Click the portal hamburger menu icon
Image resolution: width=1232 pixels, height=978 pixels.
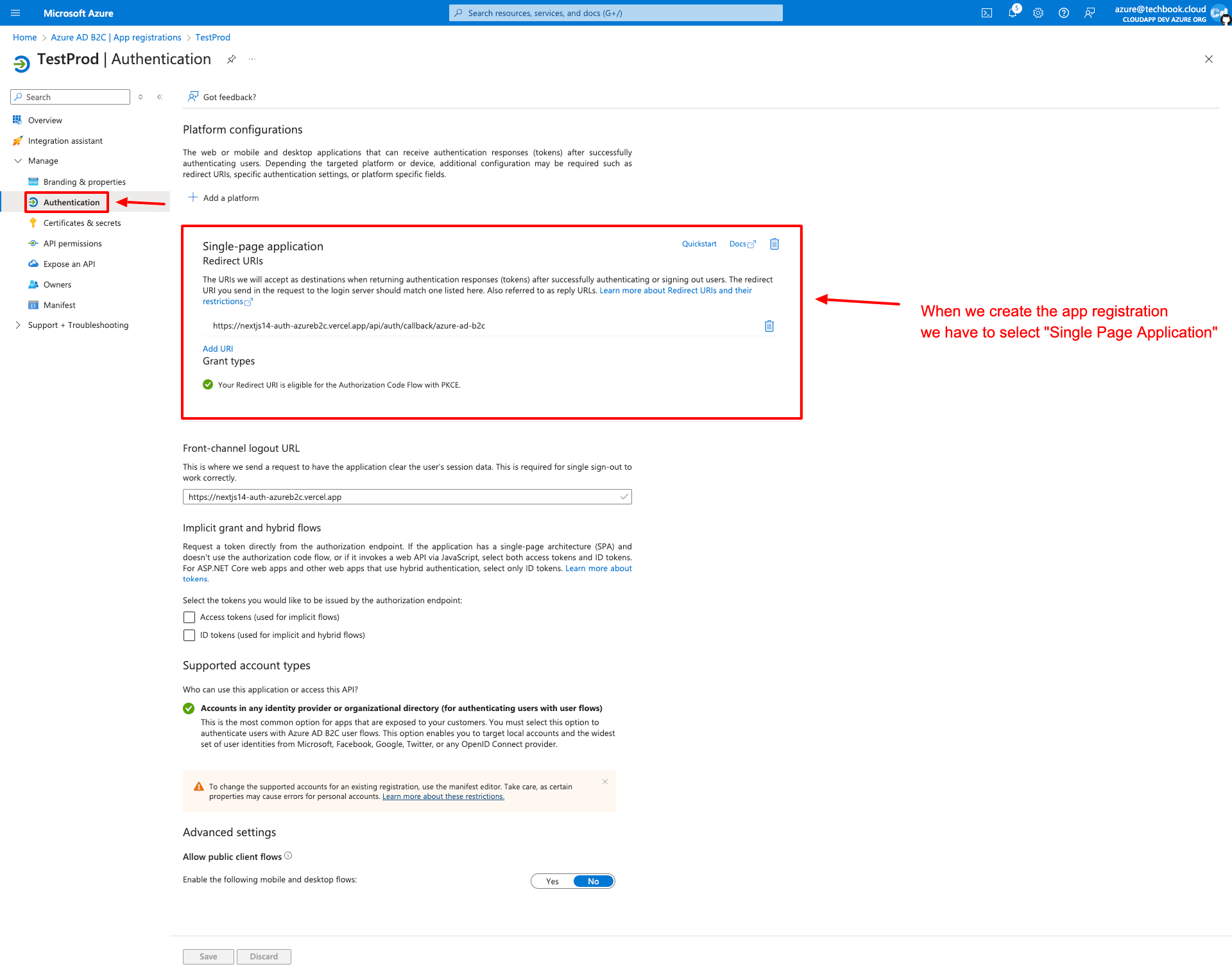tap(15, 13)
